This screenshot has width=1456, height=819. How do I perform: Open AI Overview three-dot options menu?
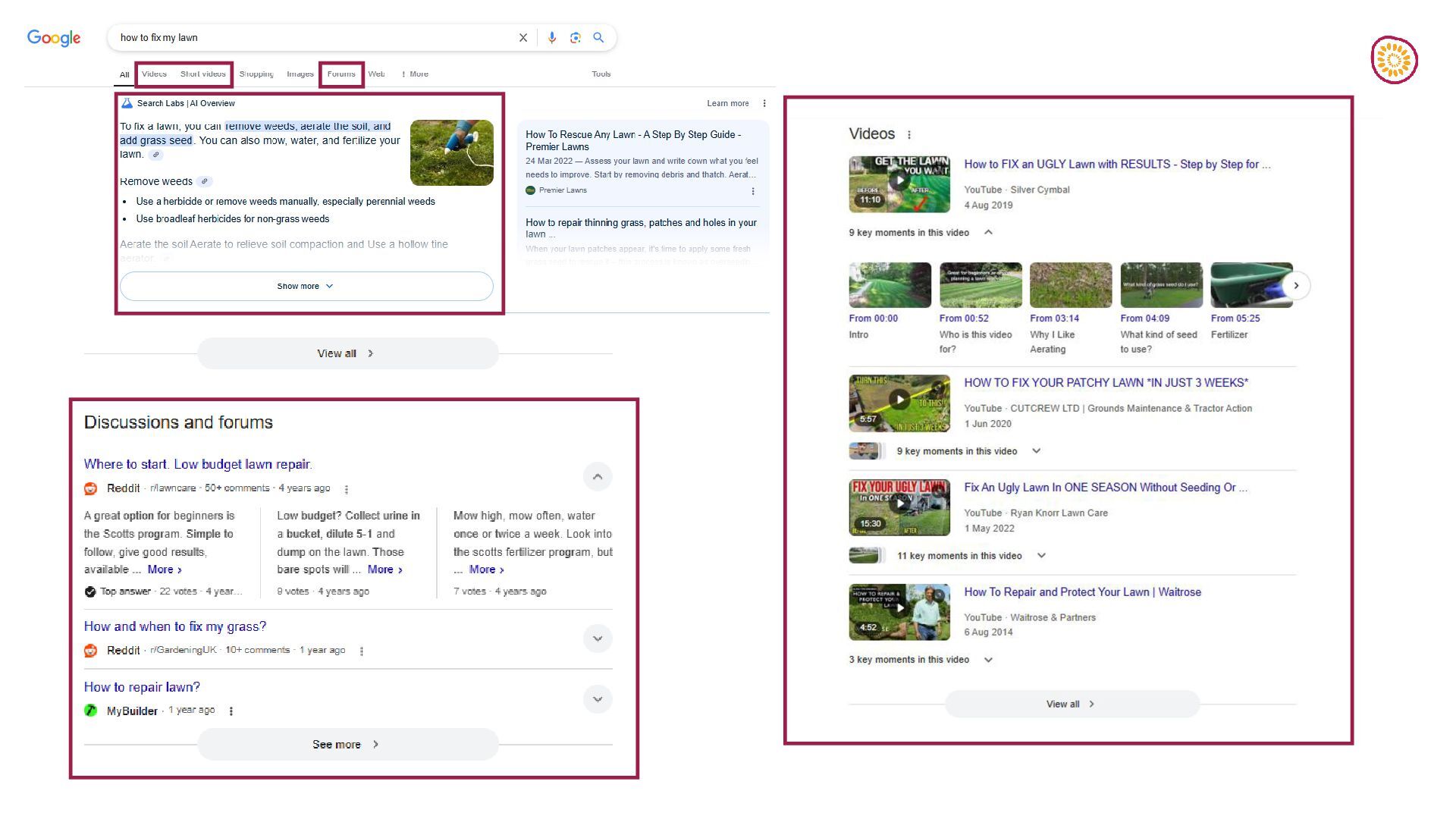click(764, 104)
